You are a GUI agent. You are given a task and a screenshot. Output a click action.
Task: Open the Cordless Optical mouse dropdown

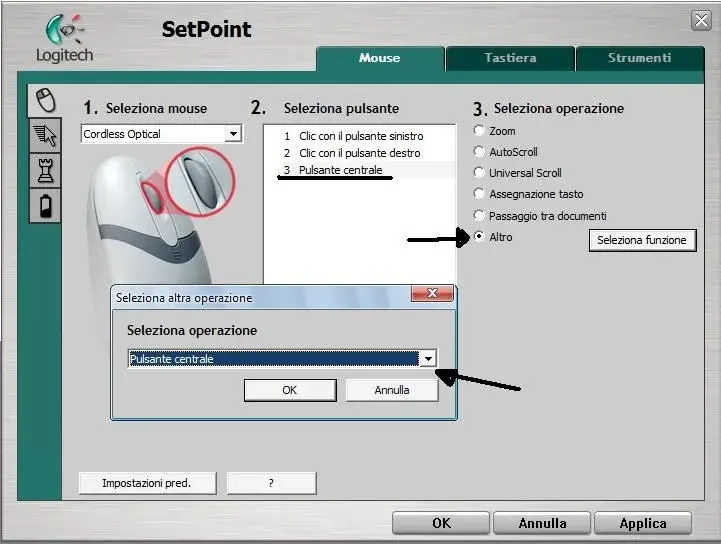(162, 134)
